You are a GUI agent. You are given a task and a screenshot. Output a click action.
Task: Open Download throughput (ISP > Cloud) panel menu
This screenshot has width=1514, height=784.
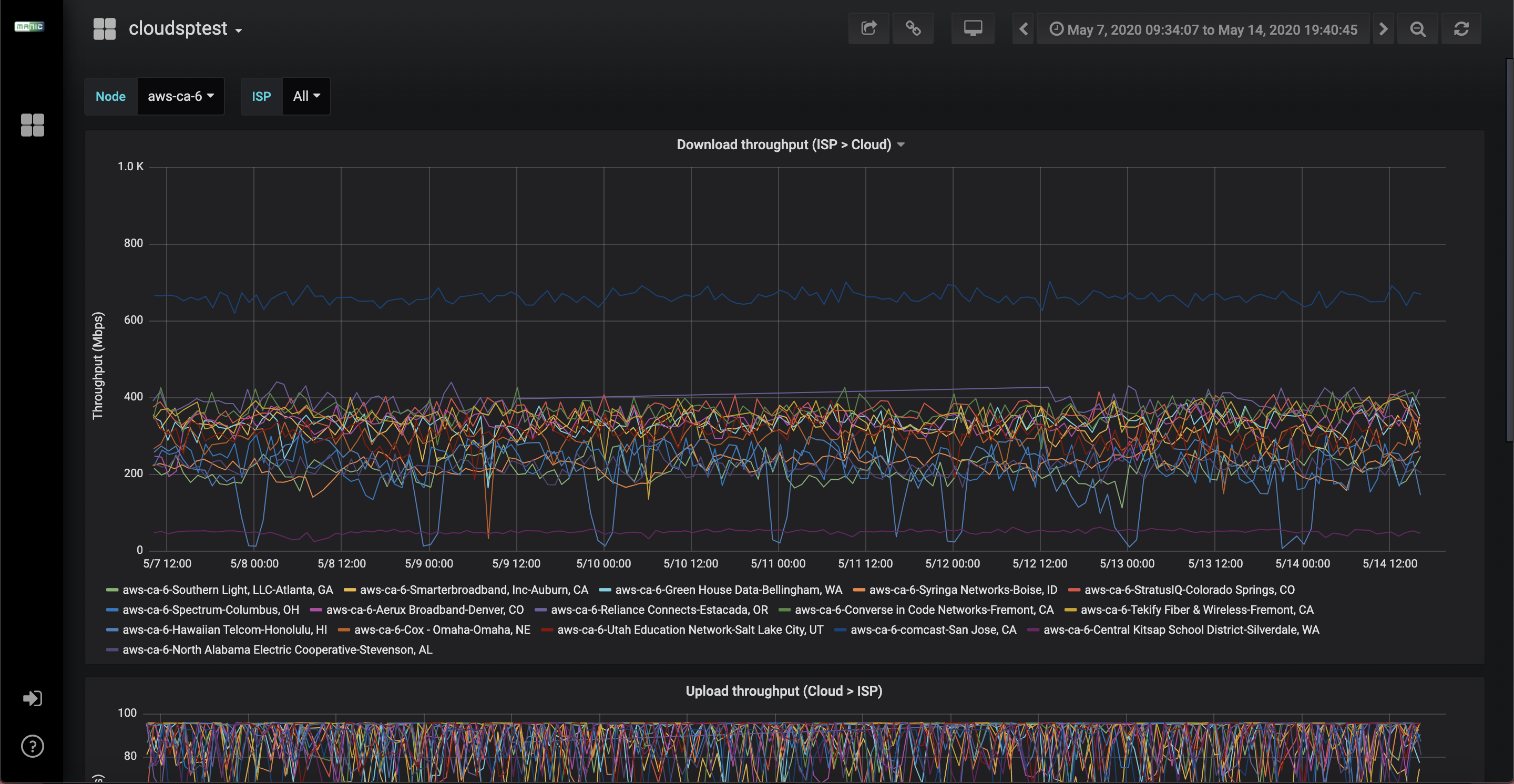pos(790,145)
